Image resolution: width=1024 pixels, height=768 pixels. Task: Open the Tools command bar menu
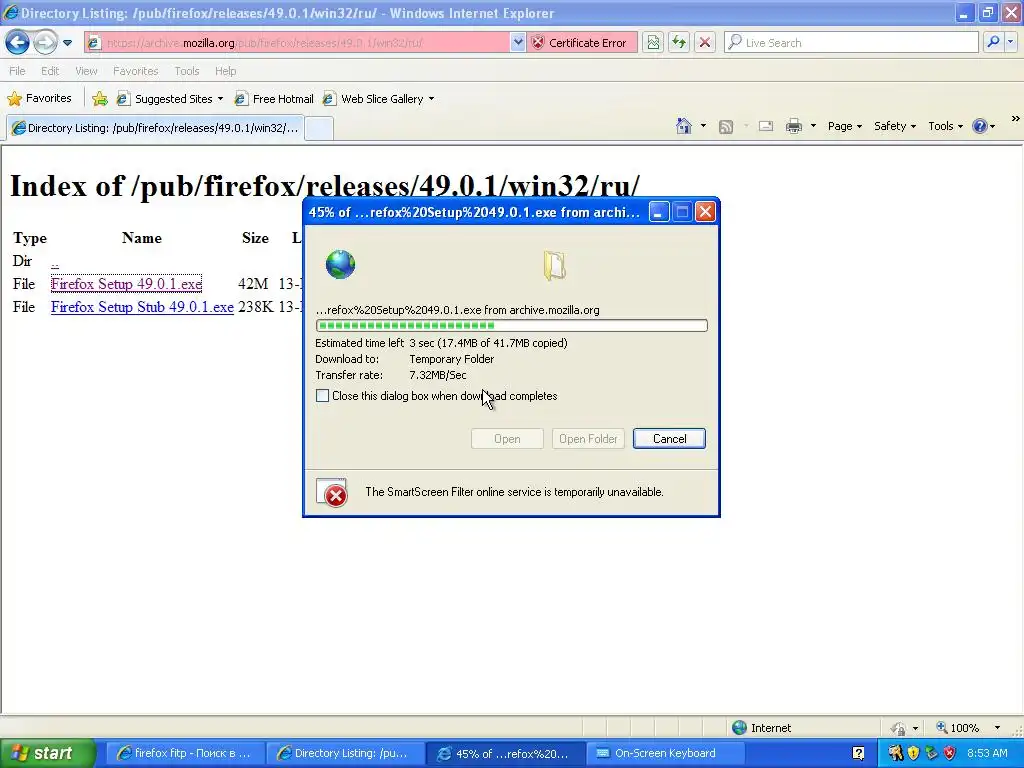tap(945, 126)
